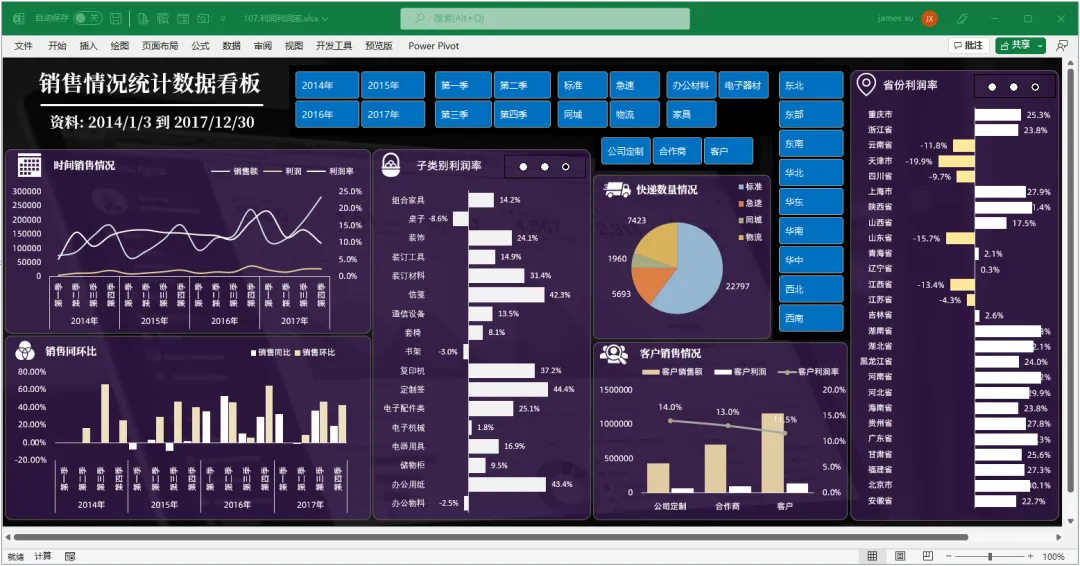Open the JX account avatar
Image resolution: width=1080 pixels, height=566 pixels.
point(929,19)
